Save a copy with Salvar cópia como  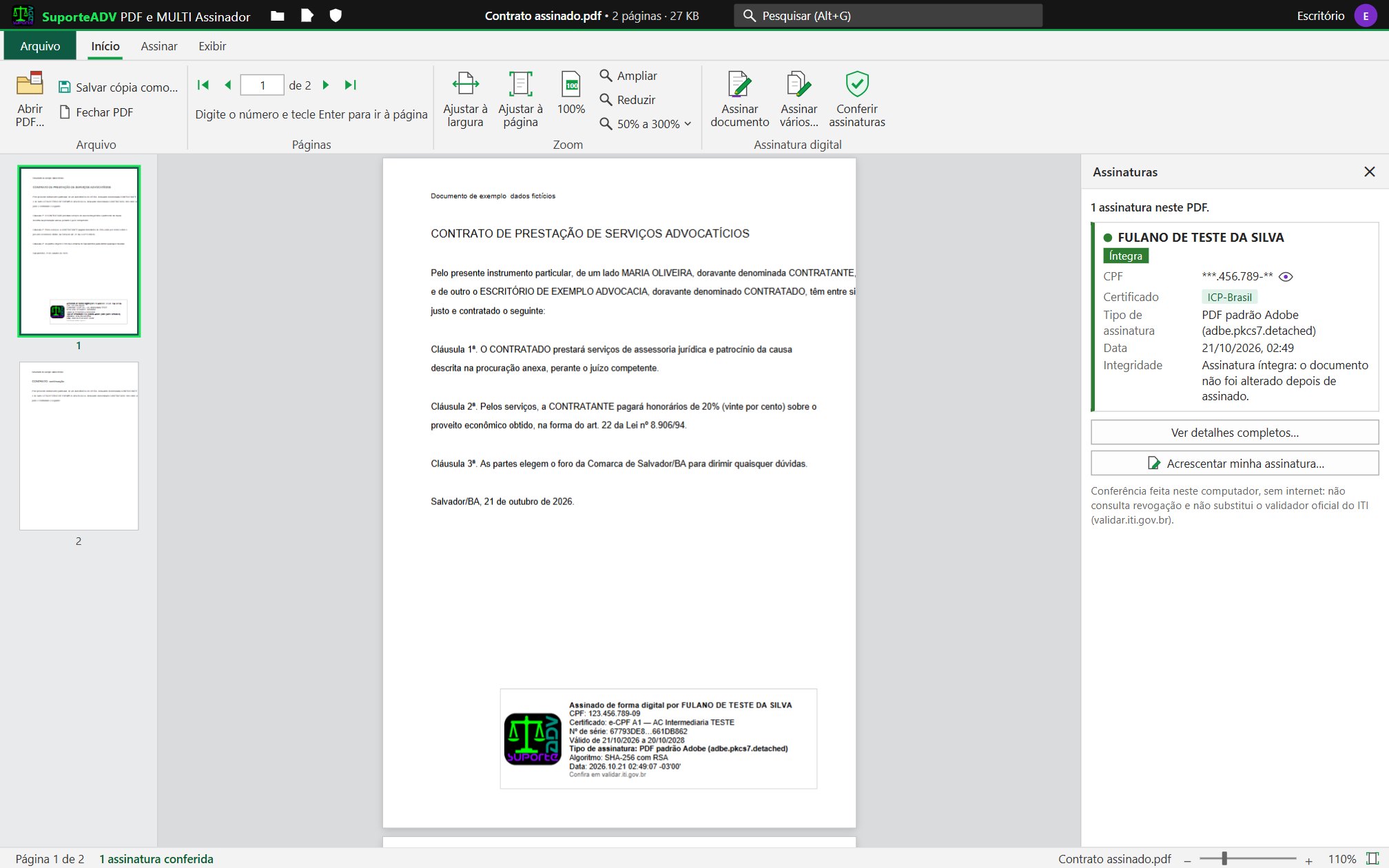pyautogui.click(x=118, y=87)
